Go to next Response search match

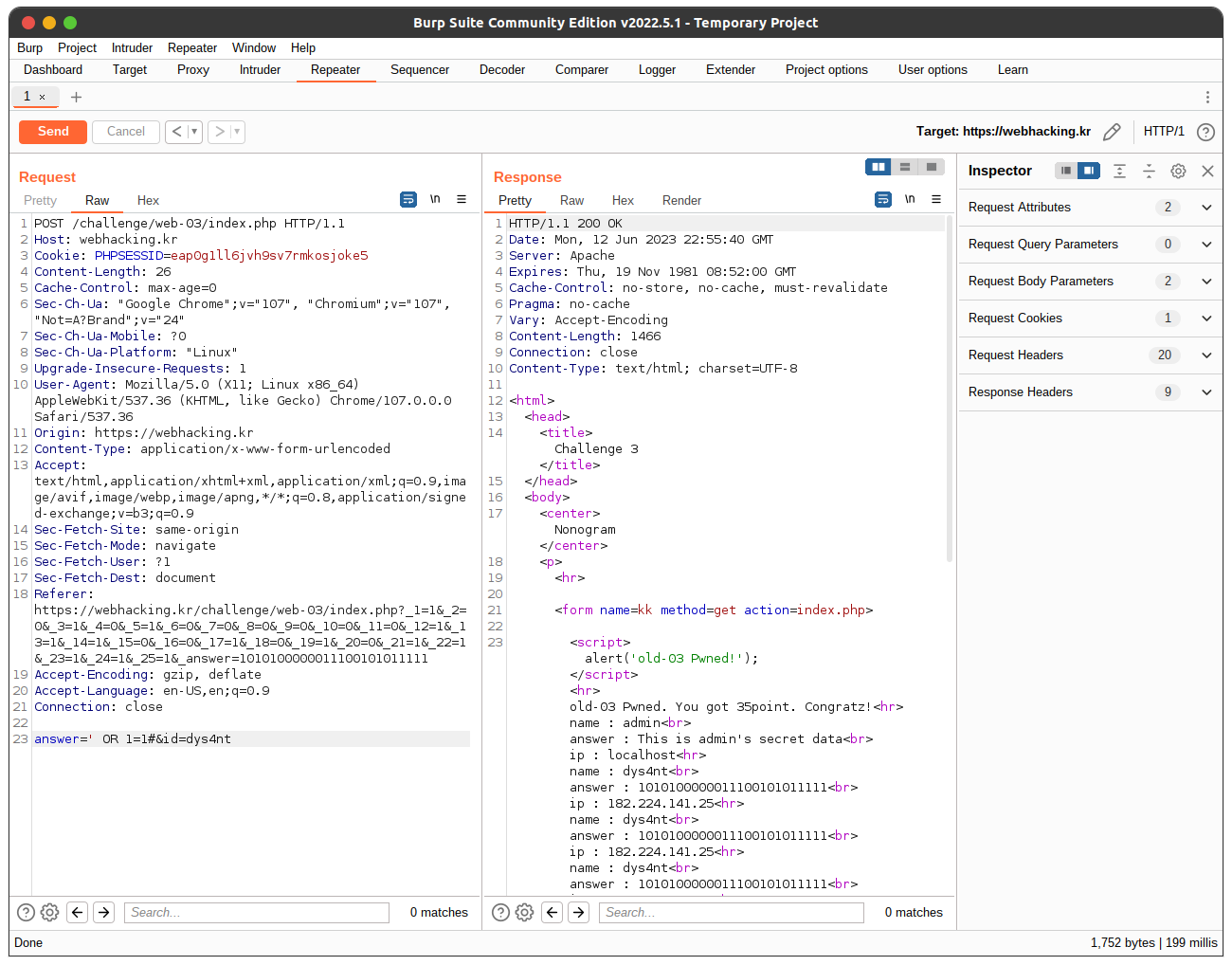(x=579, y=912)
